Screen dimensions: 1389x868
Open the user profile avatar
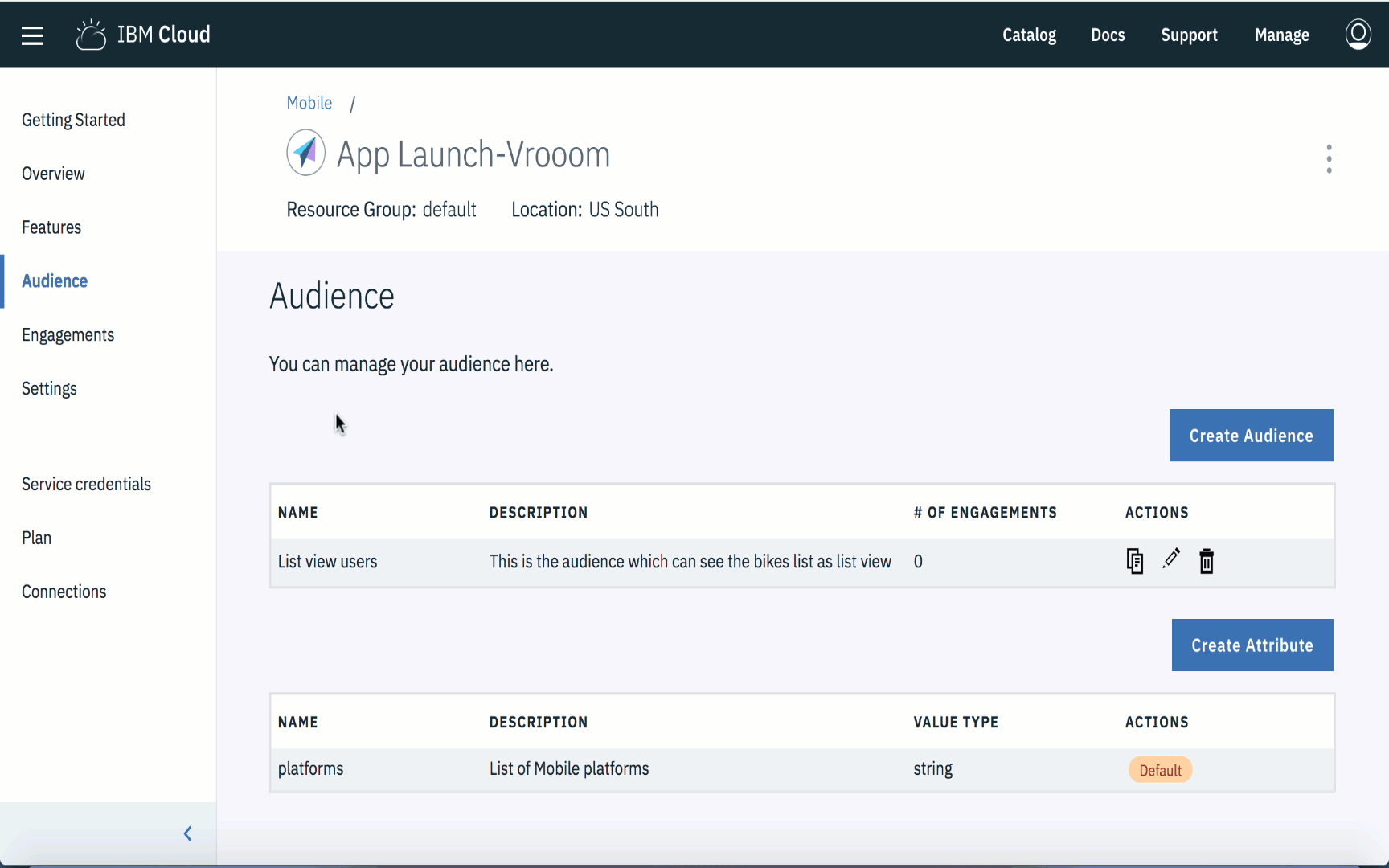[x=1358, y=35]
